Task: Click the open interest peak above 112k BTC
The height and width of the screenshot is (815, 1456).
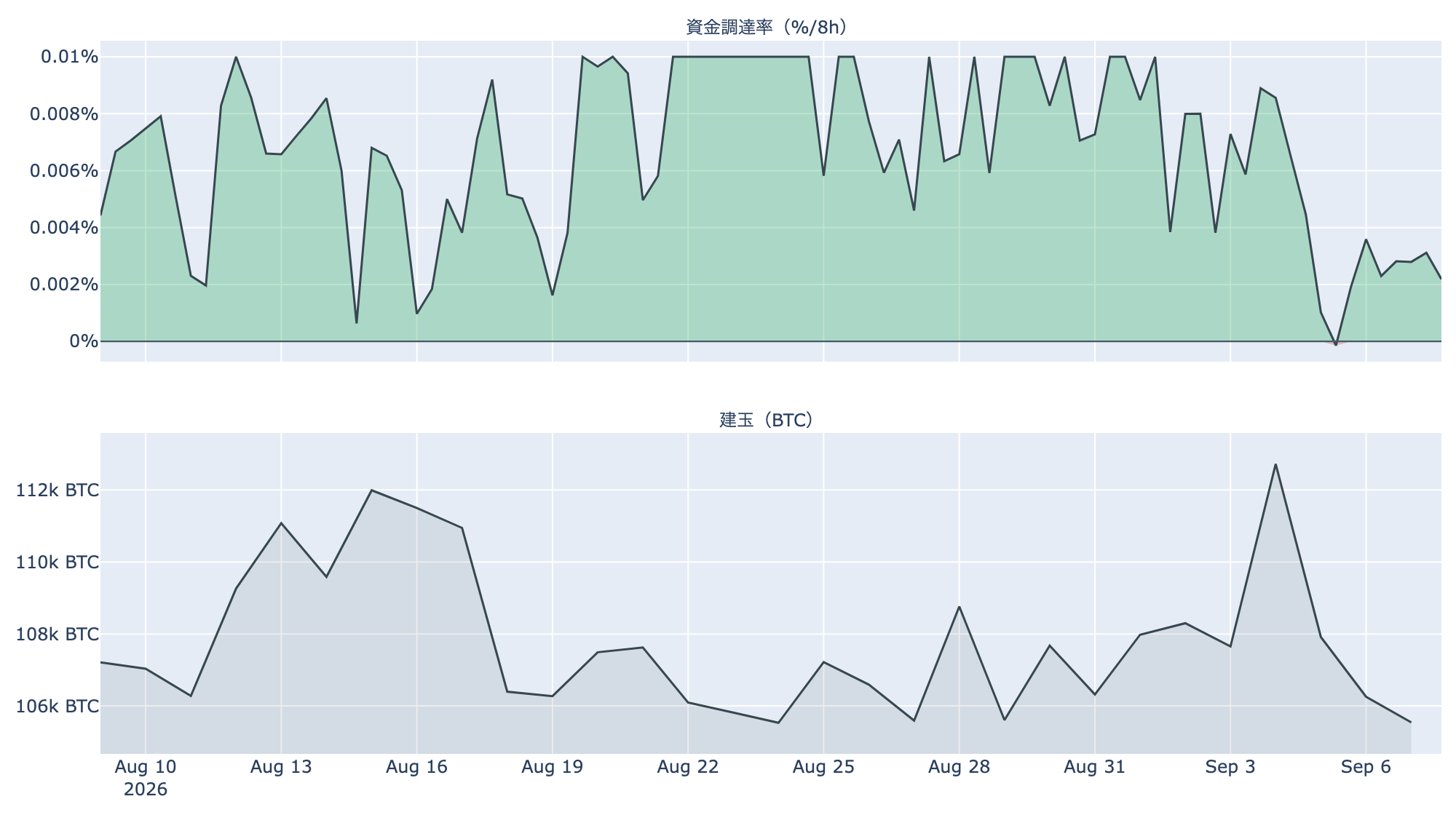Action: click(1275, 464)
